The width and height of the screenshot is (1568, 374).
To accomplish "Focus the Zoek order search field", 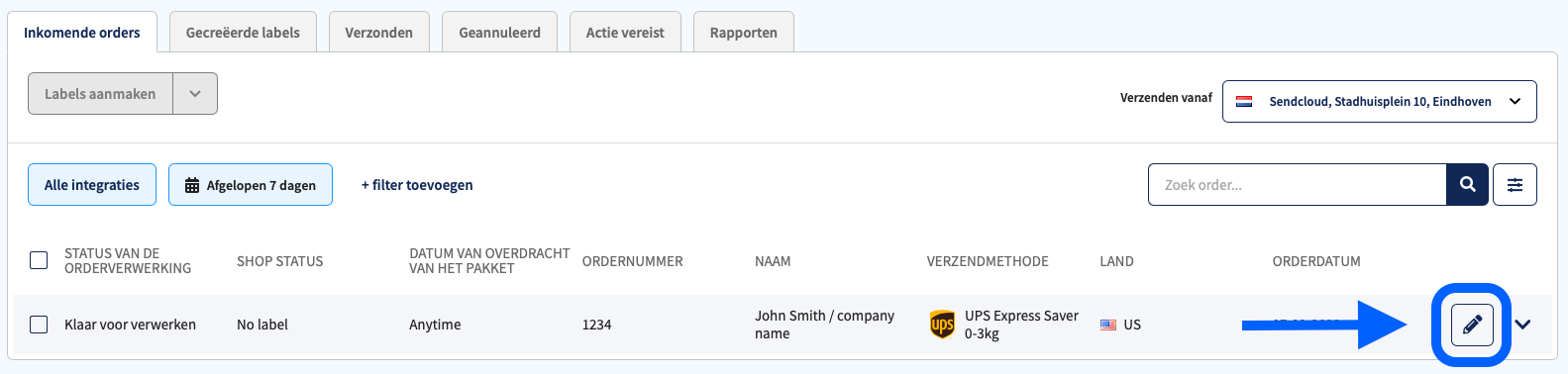I will pyautogui.click(x=1298, y=184).
